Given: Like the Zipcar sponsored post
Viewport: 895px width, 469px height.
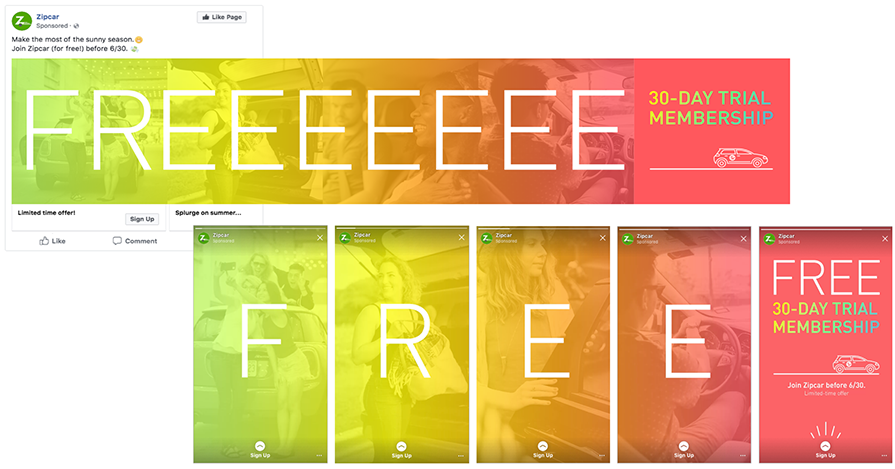Looking at the screenshot, I should pos(52,241).
